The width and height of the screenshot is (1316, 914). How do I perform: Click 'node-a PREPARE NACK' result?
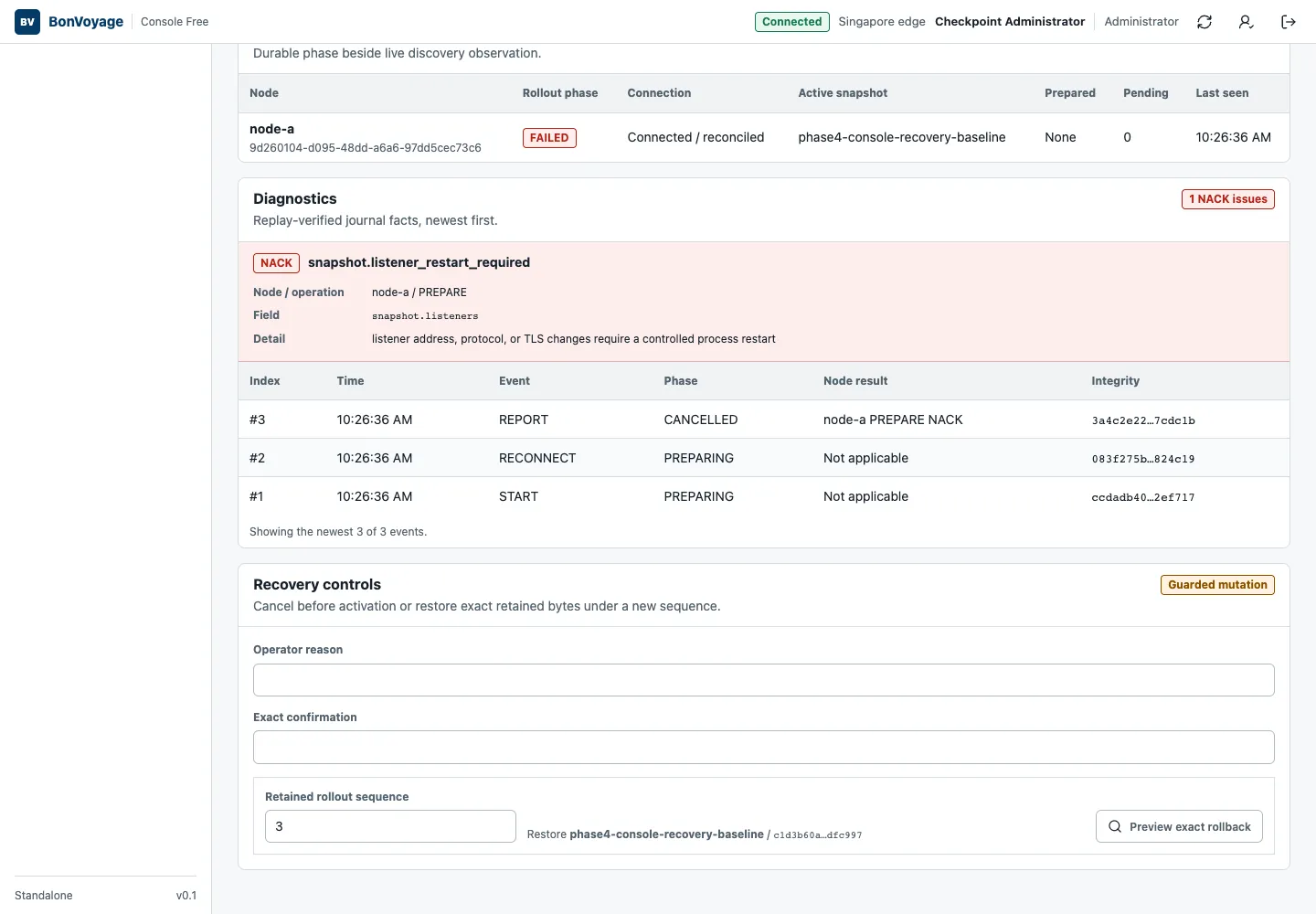tap(893, 420)
